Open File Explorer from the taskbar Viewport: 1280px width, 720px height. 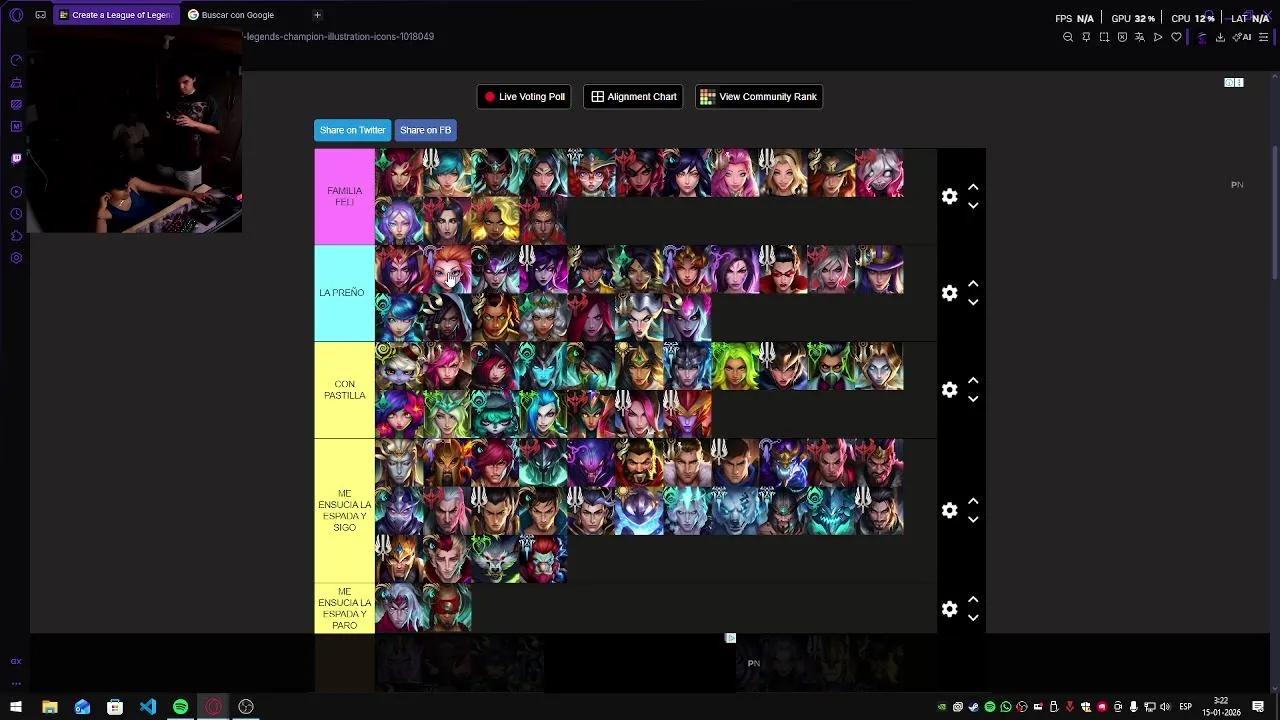click(x=50, y=707)
